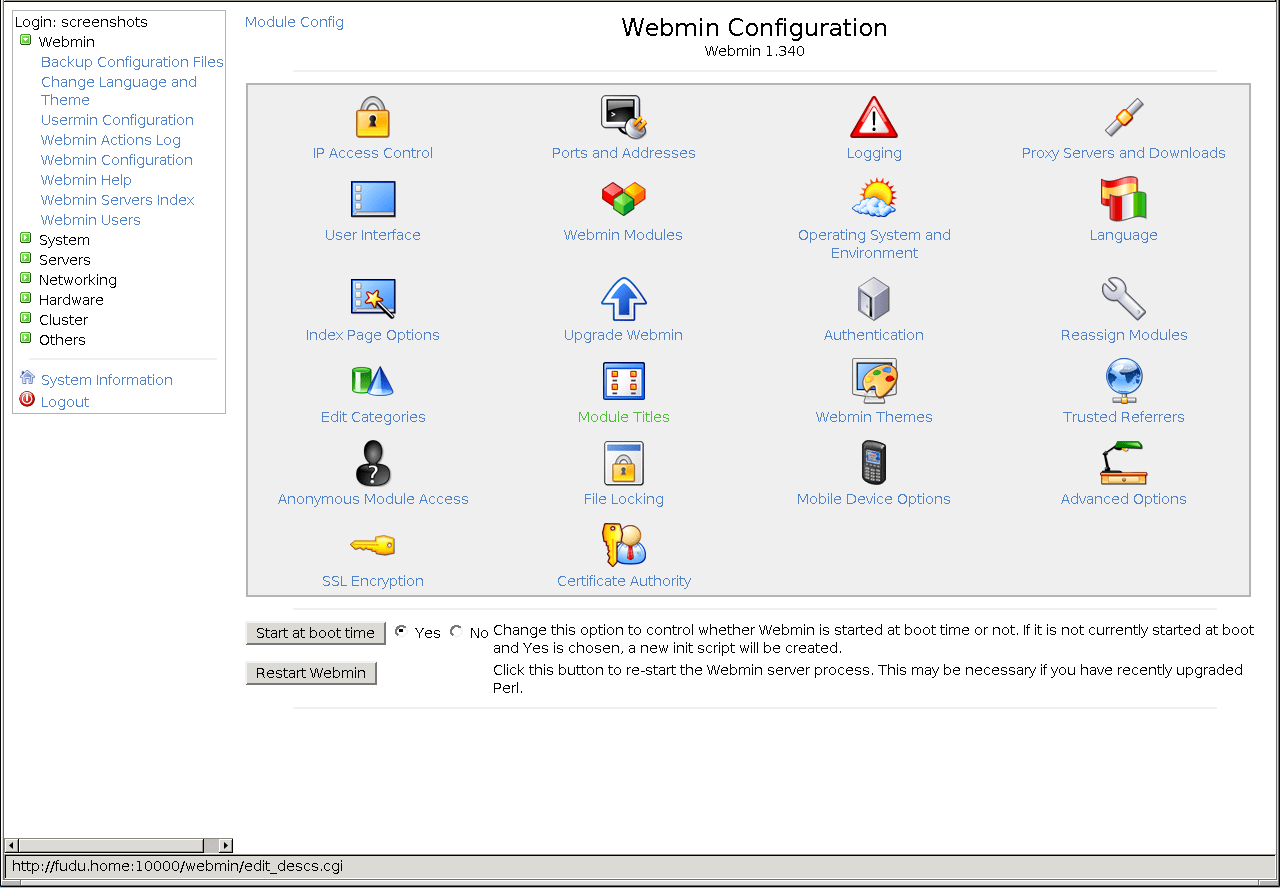
Task: Click the Module Config link
Action: [x=294, y=22]
